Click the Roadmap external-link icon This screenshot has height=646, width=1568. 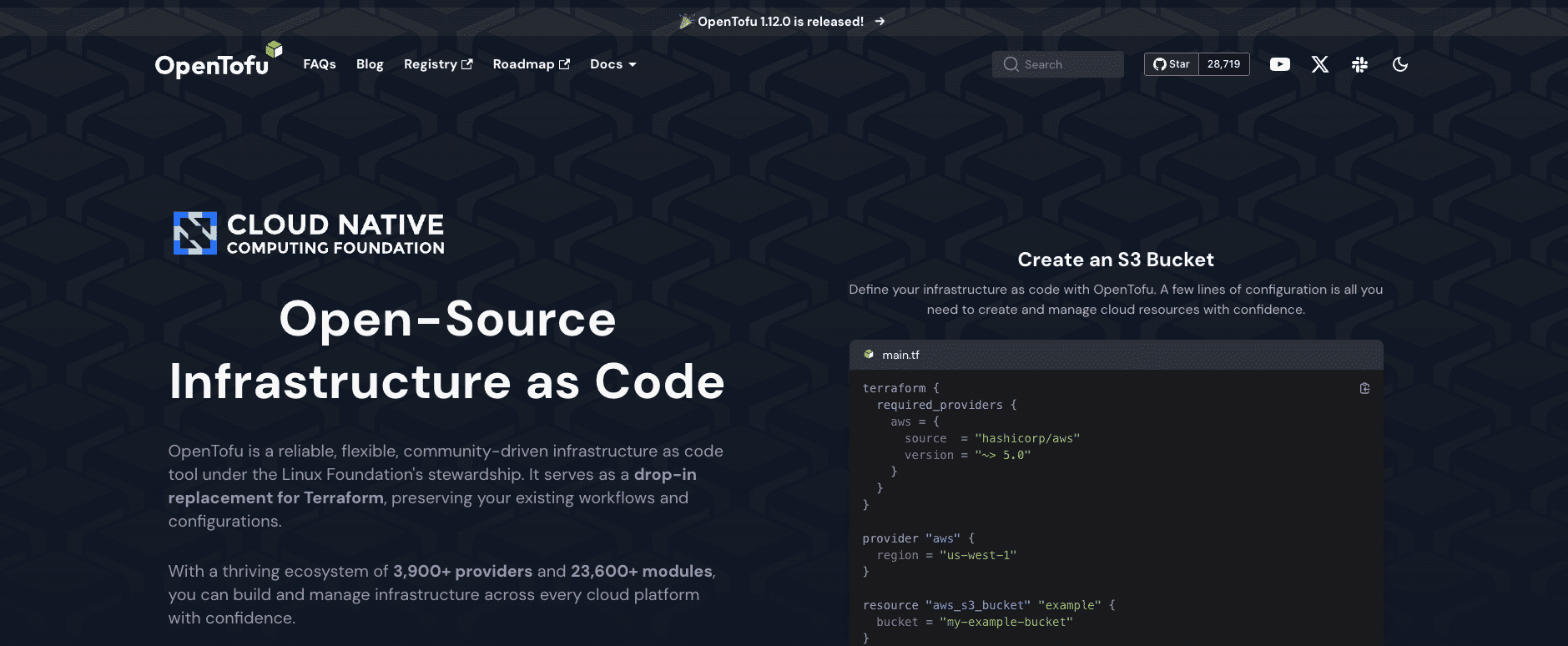pyautogui.click(x=564, y=64)
